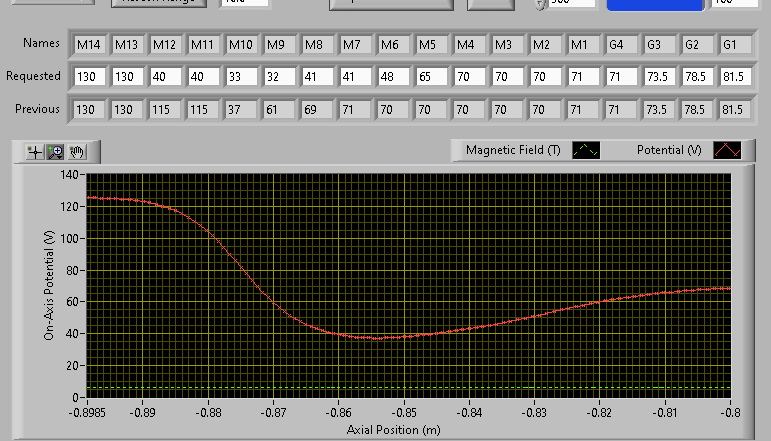Edit Requested value for M2

coord(546,77)
